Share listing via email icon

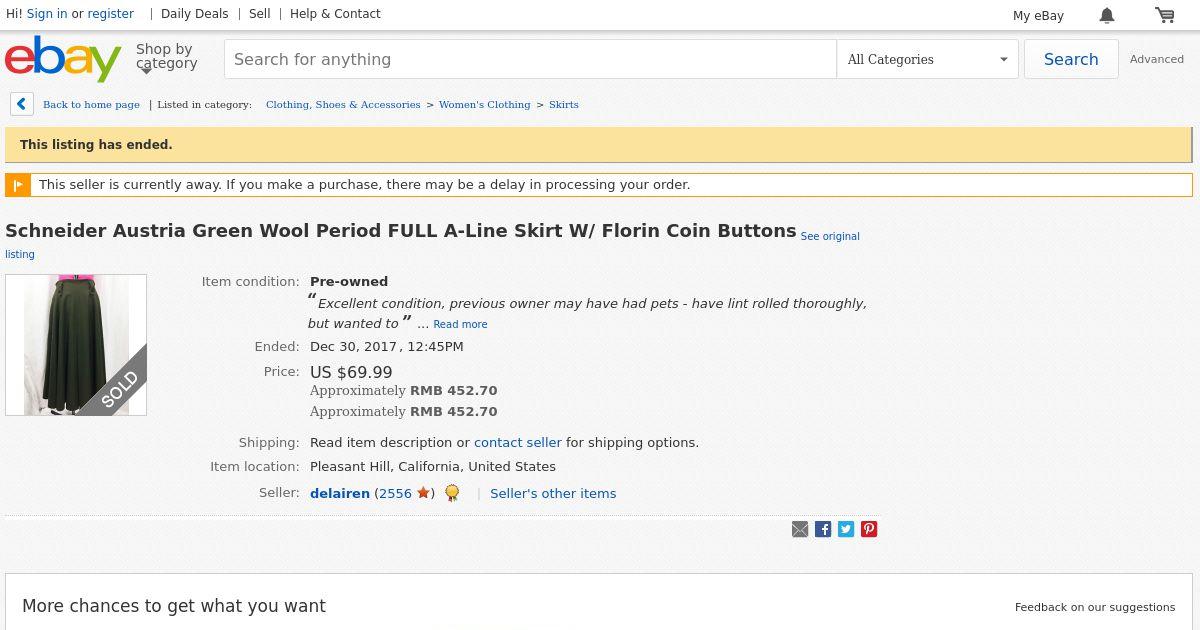(800, 529)
